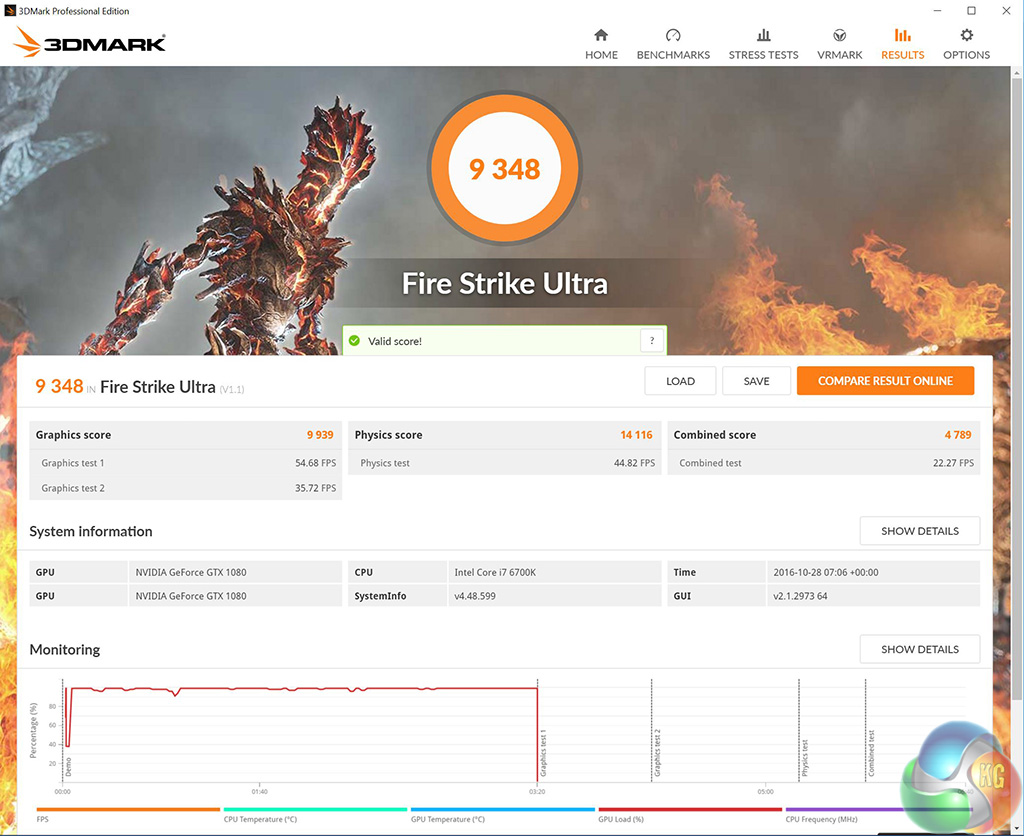Screen dimensions: 1024x836
Task: Click the Graphics test 1 chart marker
Action: 543,754
